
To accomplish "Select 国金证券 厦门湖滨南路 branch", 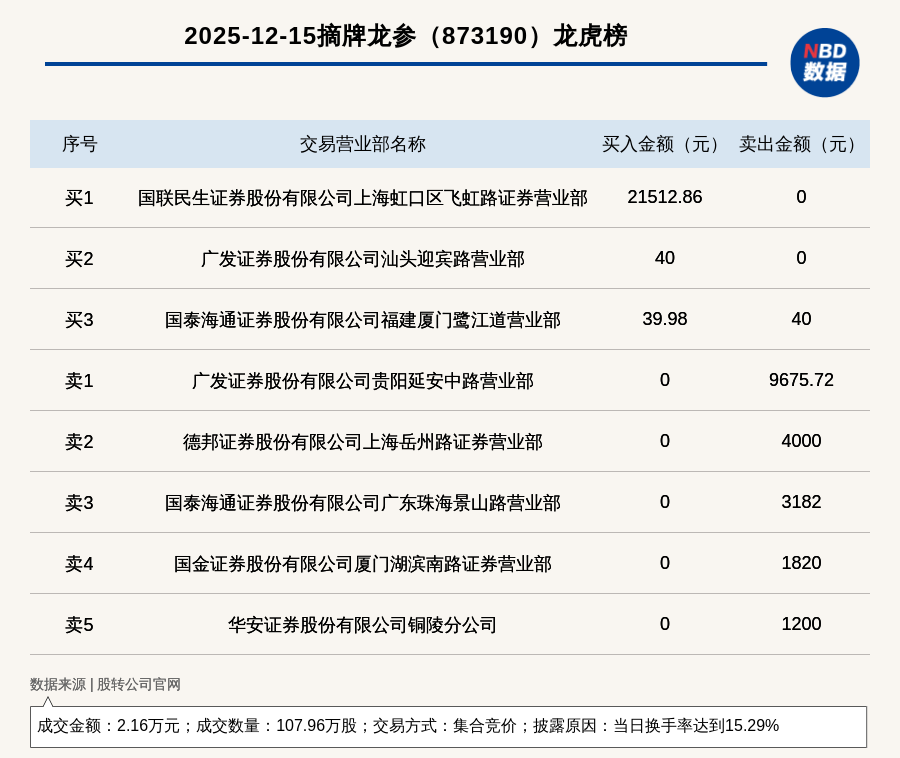I will (x=362, y=564).
